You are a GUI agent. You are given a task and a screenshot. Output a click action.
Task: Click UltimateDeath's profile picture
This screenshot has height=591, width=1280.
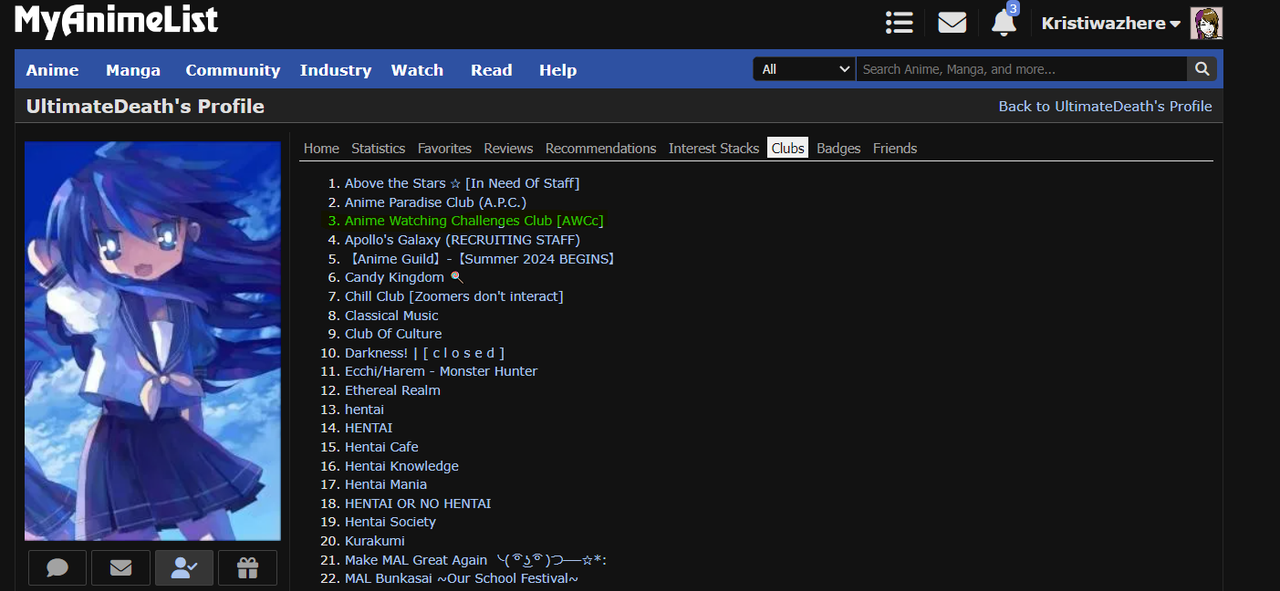pyautogui.click(x=153, y=341)
